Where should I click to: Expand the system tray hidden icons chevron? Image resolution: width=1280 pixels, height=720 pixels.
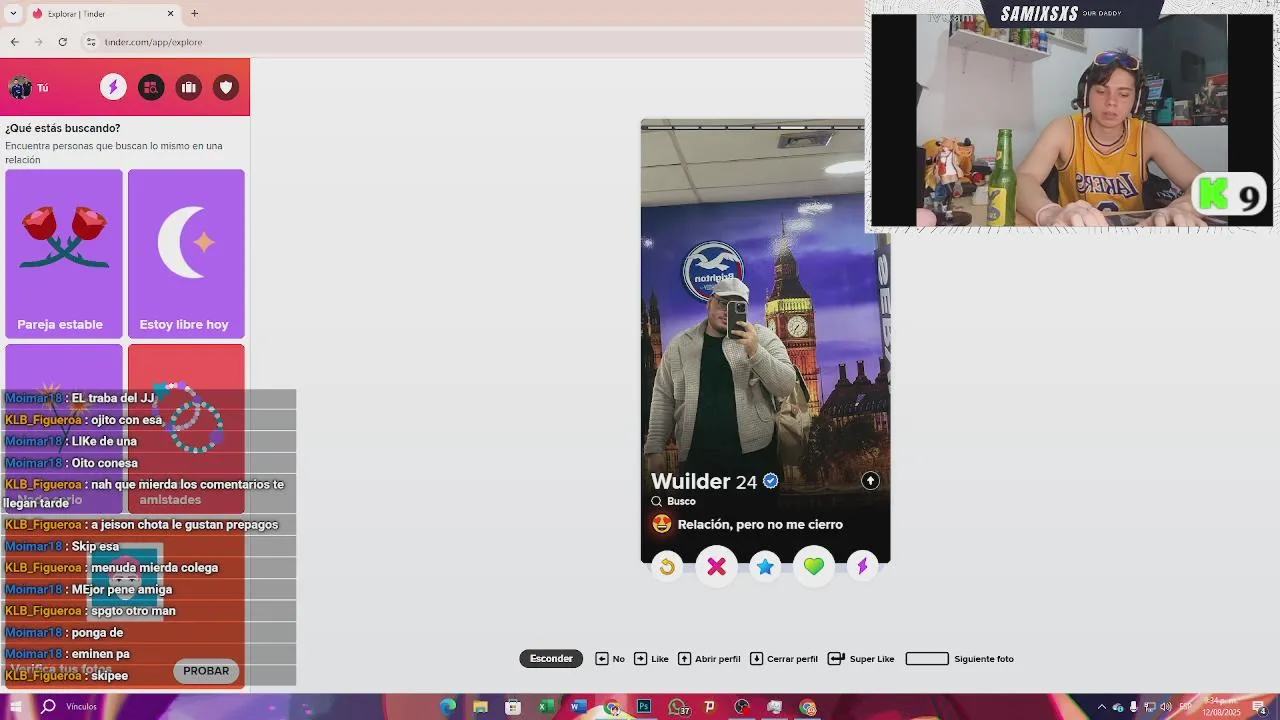1102,707
